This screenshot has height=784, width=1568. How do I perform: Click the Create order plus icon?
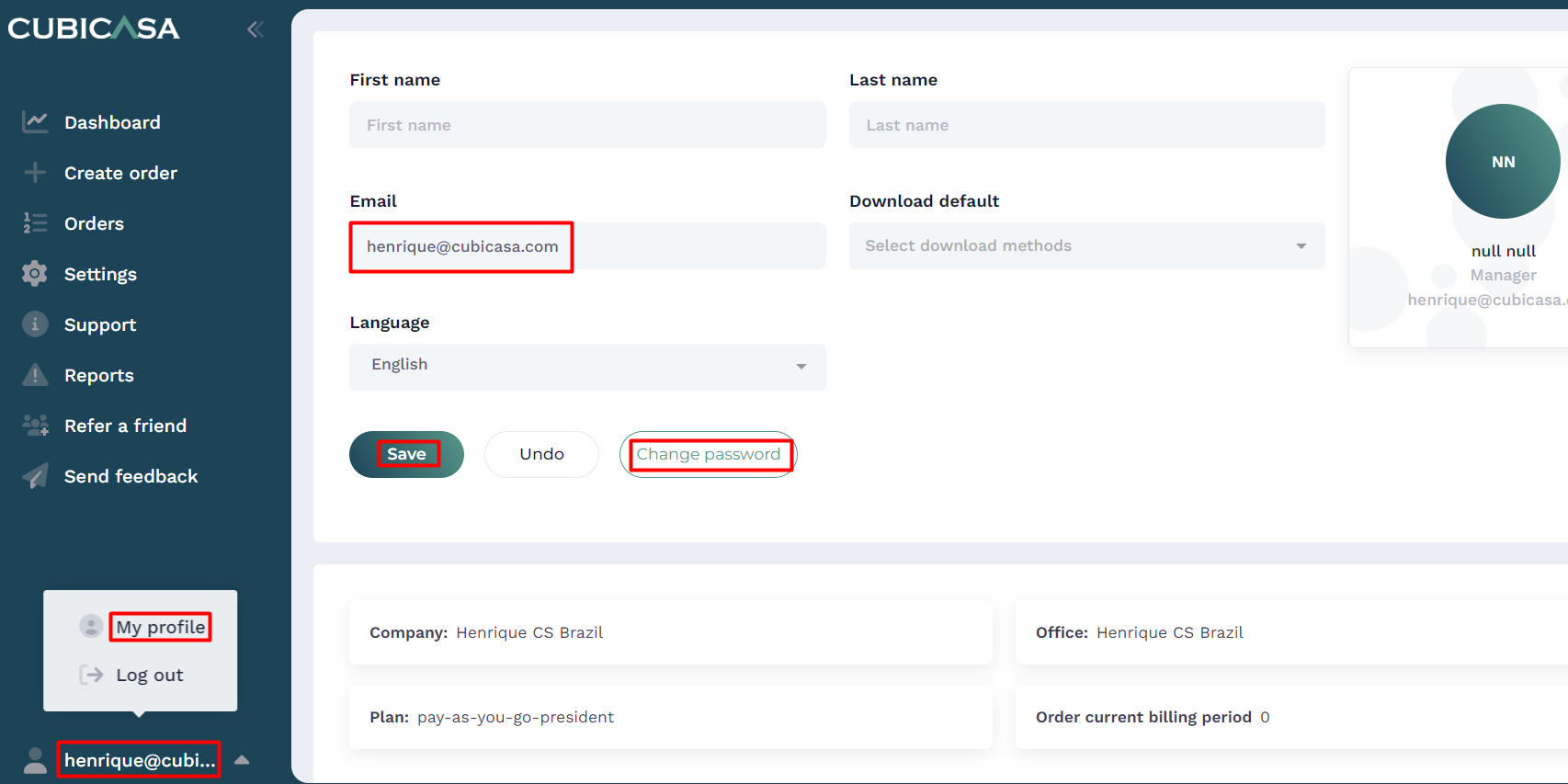coord(35,173)
